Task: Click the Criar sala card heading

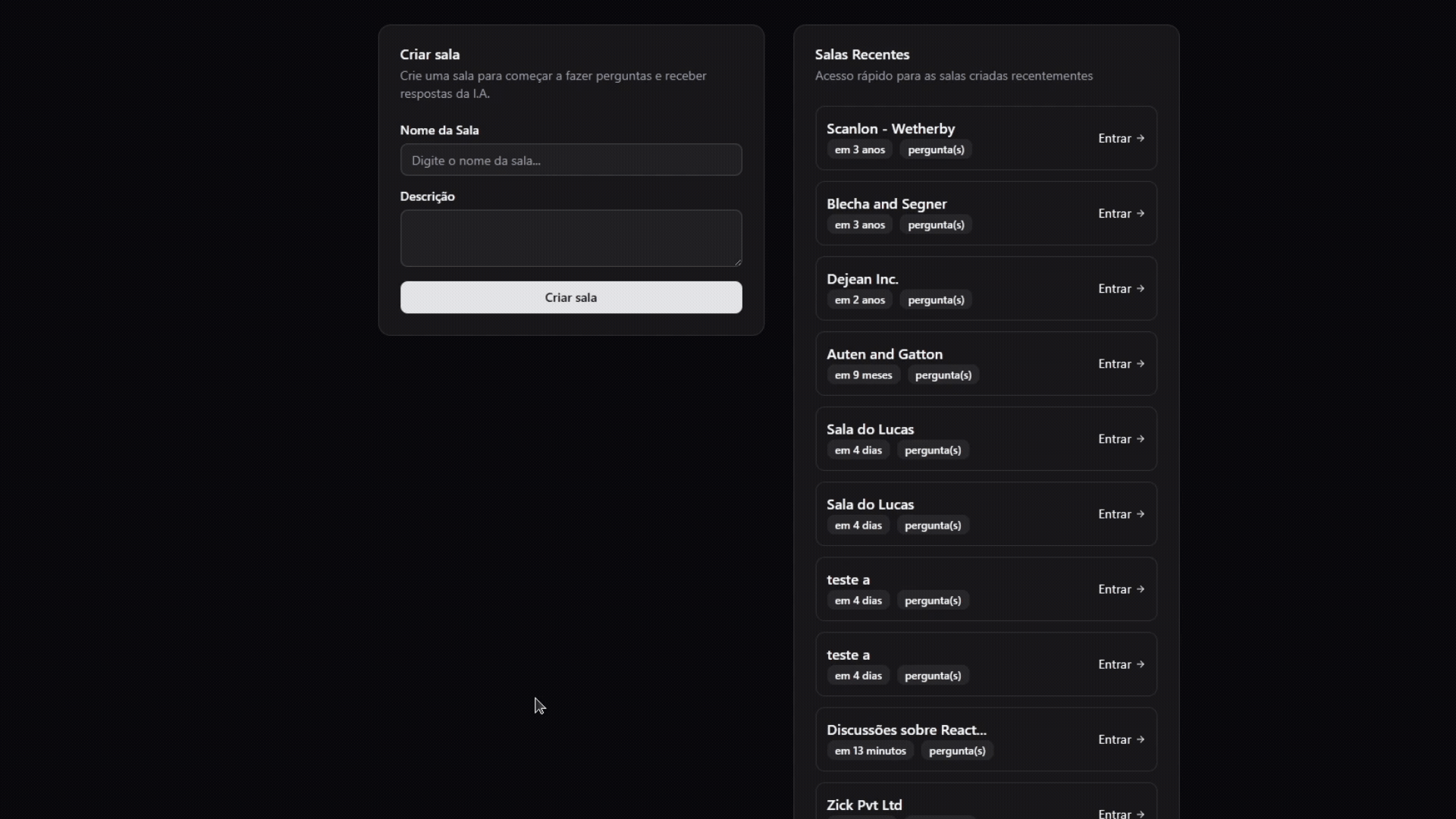Action: coord(430,55)
